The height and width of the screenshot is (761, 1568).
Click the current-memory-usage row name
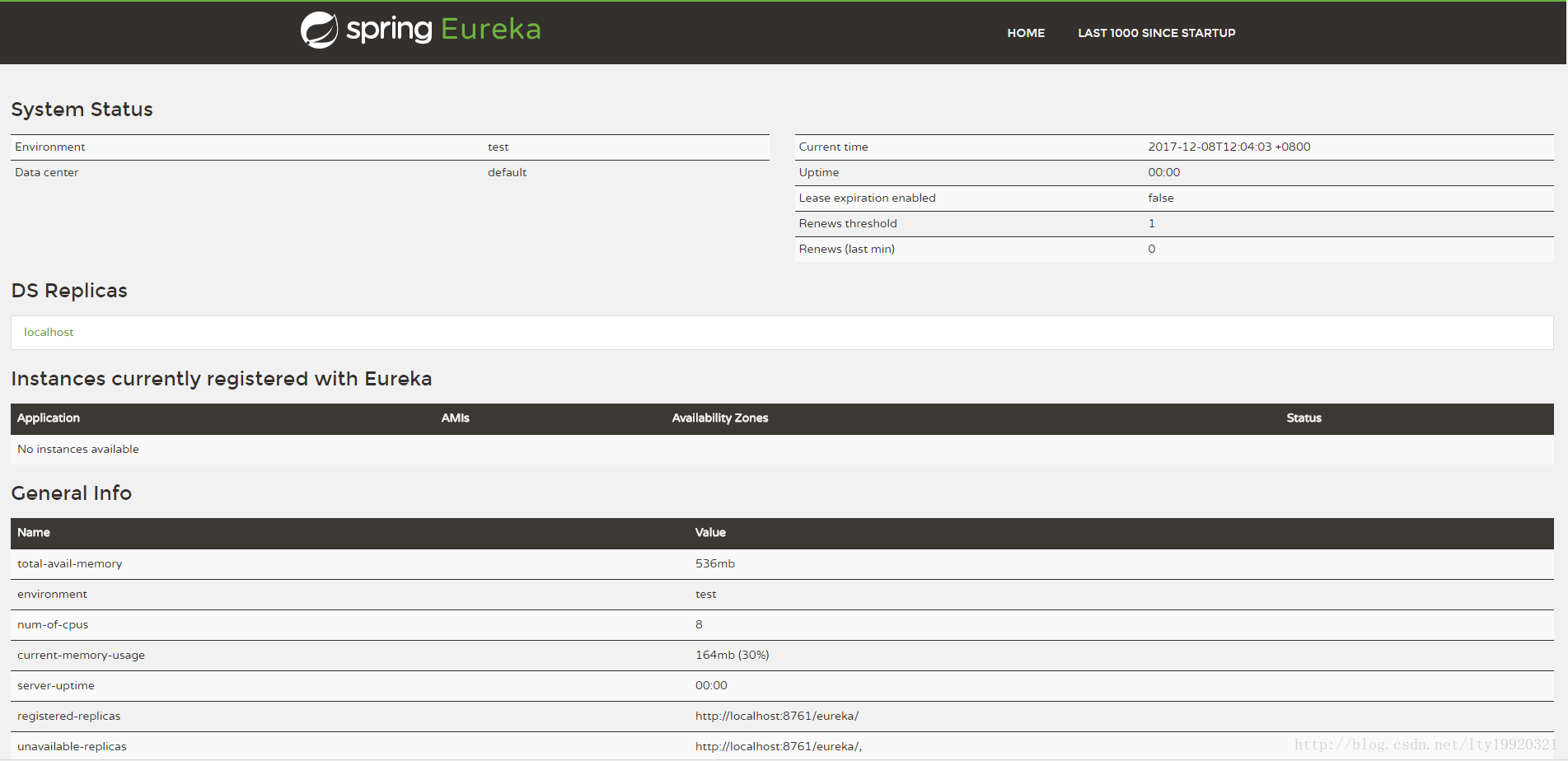81,656
